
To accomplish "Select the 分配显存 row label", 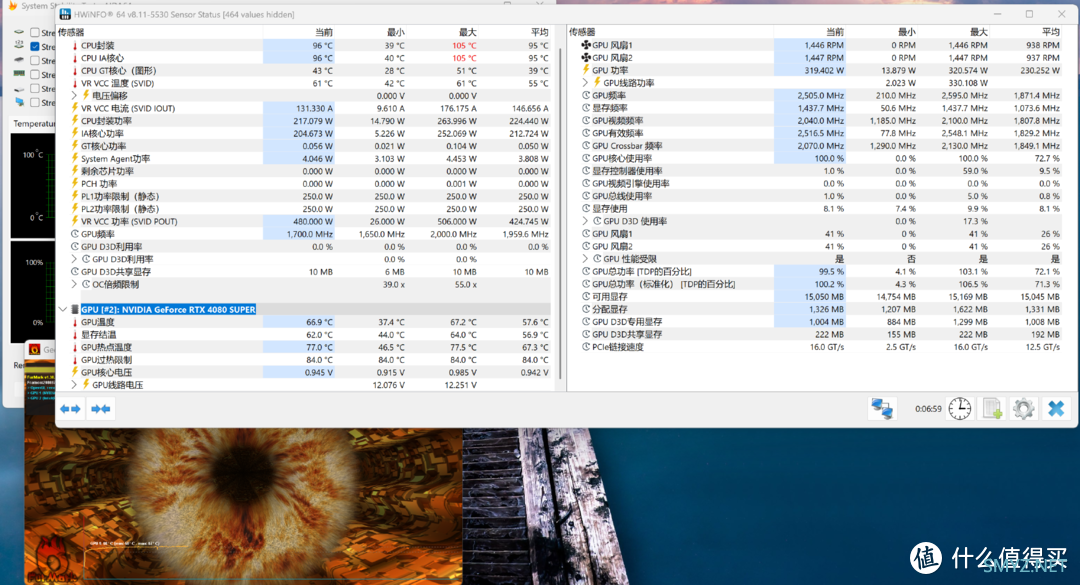I will (x=610, y=309).
